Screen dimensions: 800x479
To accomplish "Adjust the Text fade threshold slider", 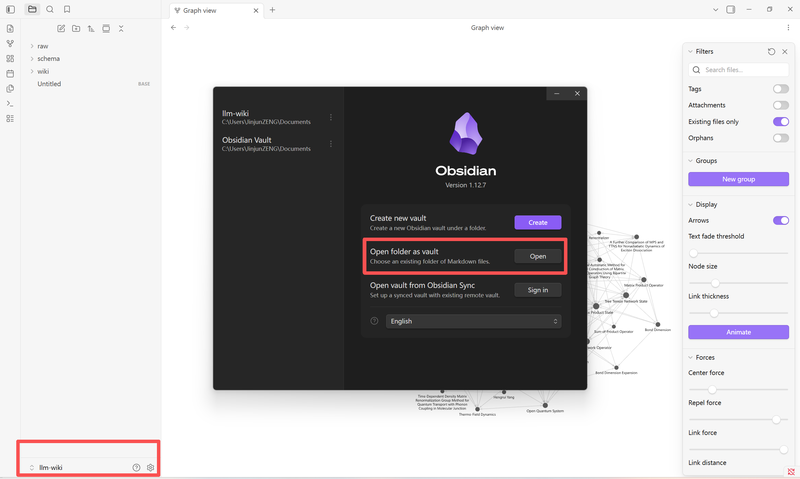I will 738,253.
